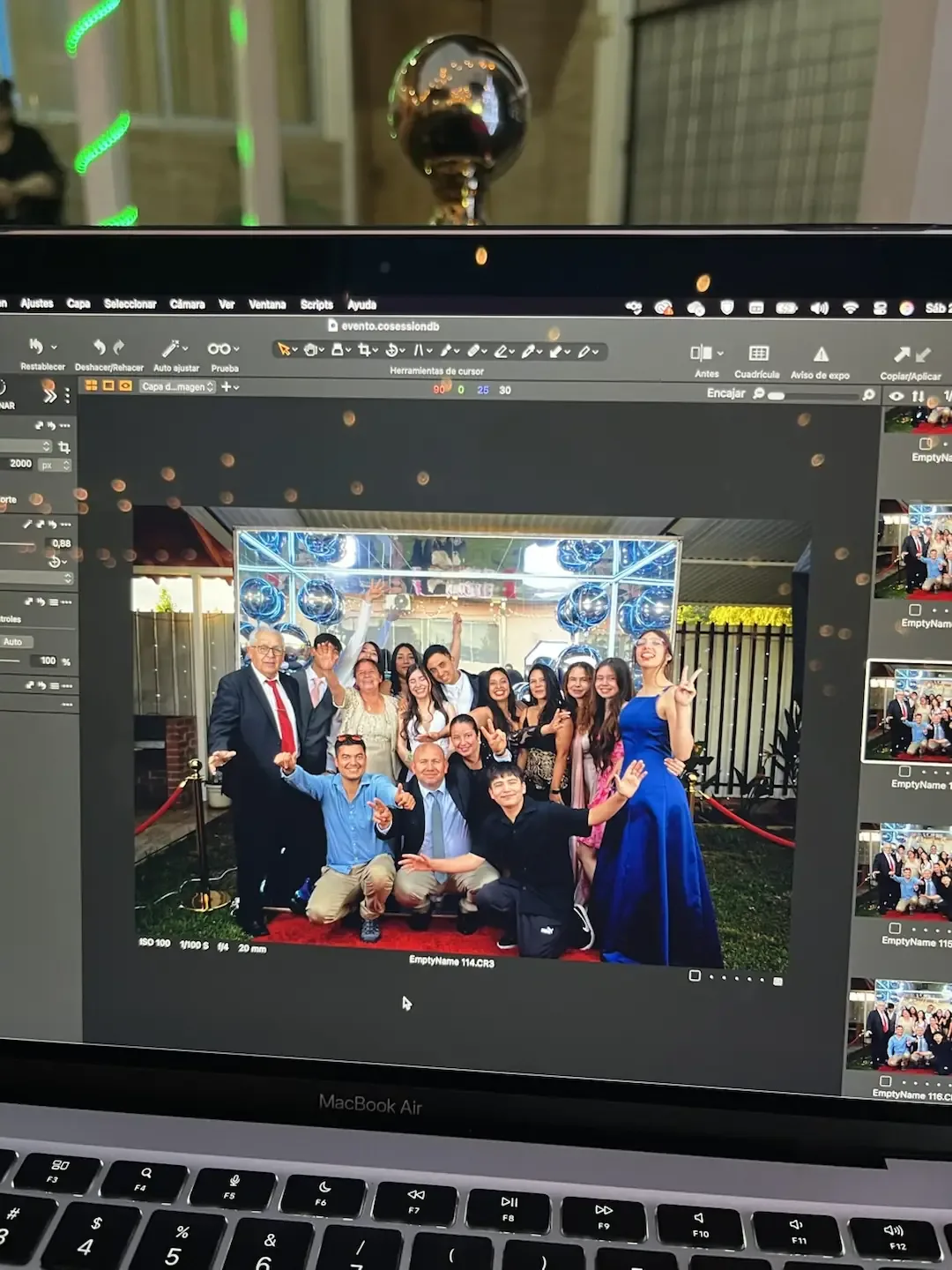Toggle the browser eye filter icon
Screen dimensions: 952x1270
coord(896,396)
